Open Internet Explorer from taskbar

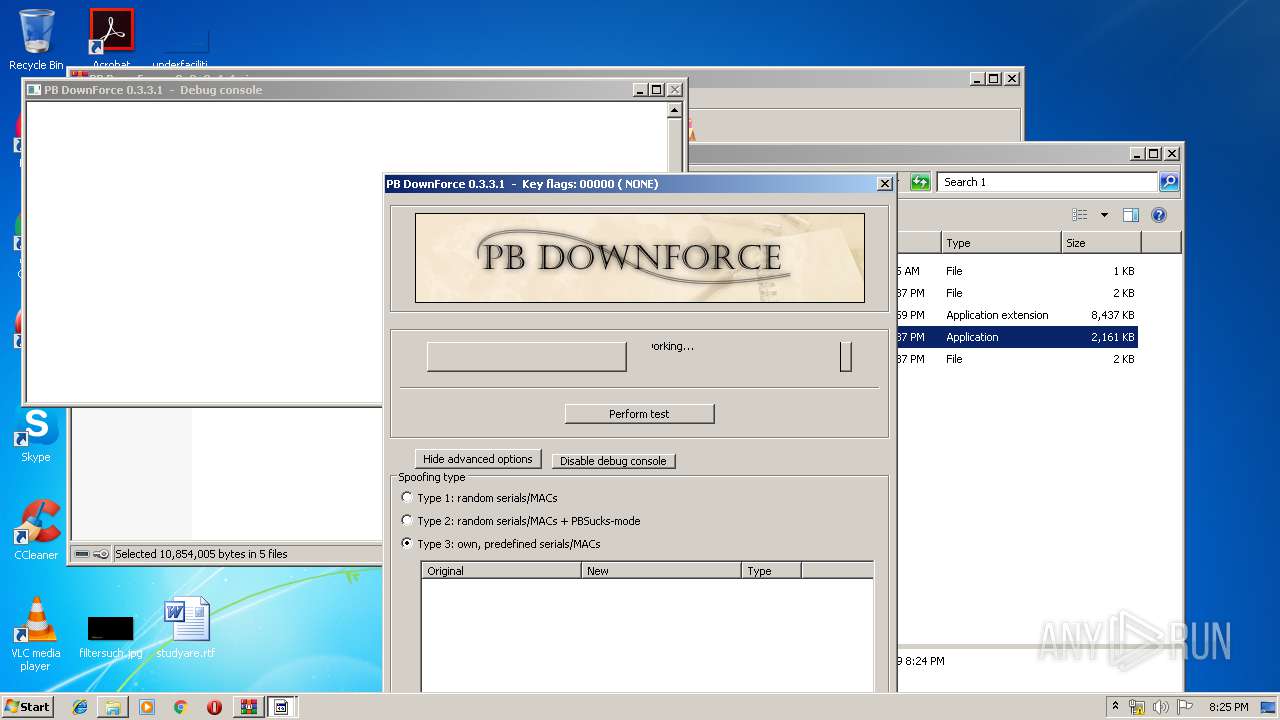coord(80,707)
